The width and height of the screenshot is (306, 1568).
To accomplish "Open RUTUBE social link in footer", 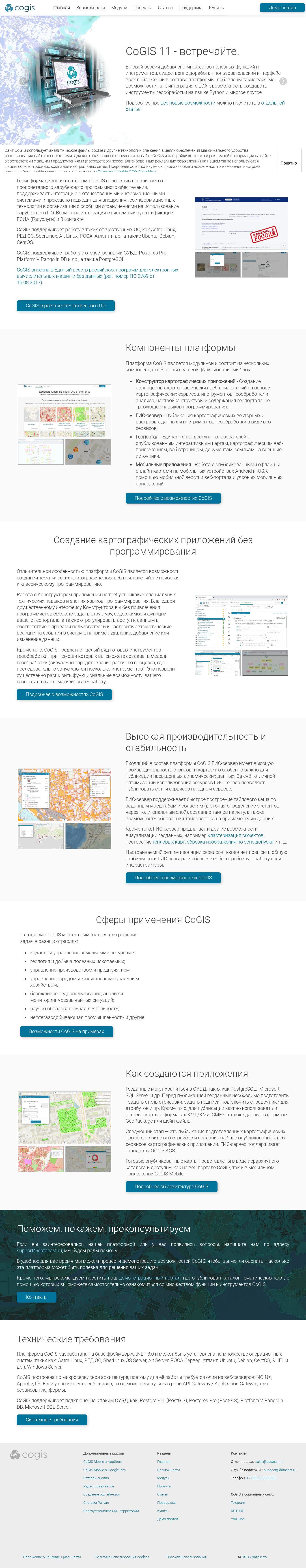I will click(237, 1511).
